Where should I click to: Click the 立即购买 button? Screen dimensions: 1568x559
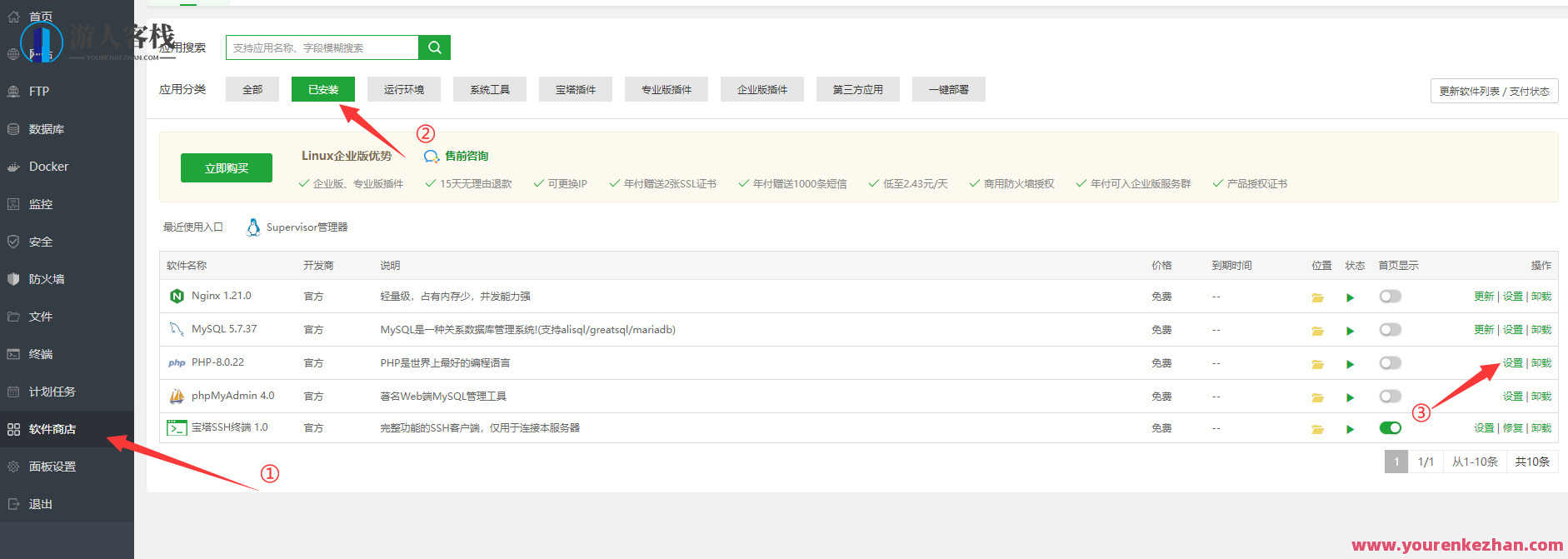(x=227, y=167)
